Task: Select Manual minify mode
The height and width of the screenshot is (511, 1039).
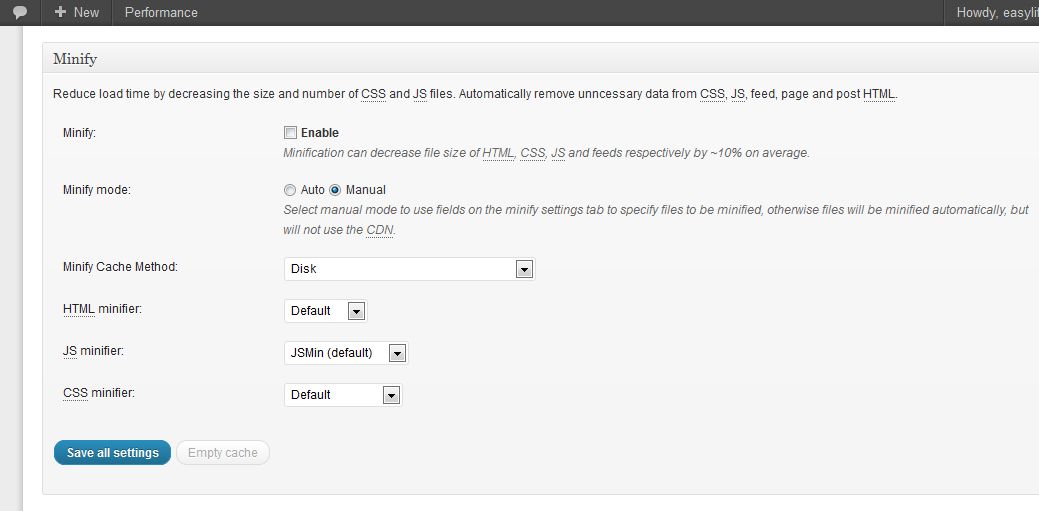Action: click(x=335, y=190)
